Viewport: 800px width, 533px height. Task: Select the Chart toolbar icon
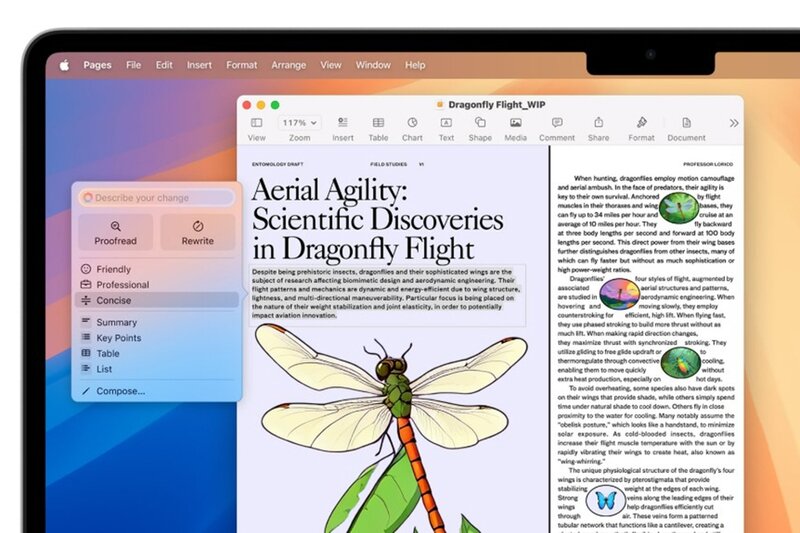coord(412,123)
